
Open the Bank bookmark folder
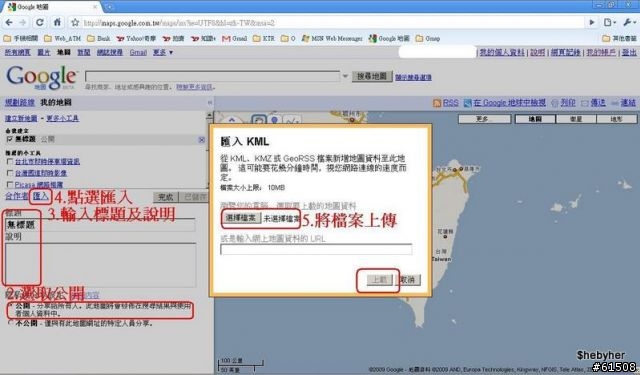(99, 38)
